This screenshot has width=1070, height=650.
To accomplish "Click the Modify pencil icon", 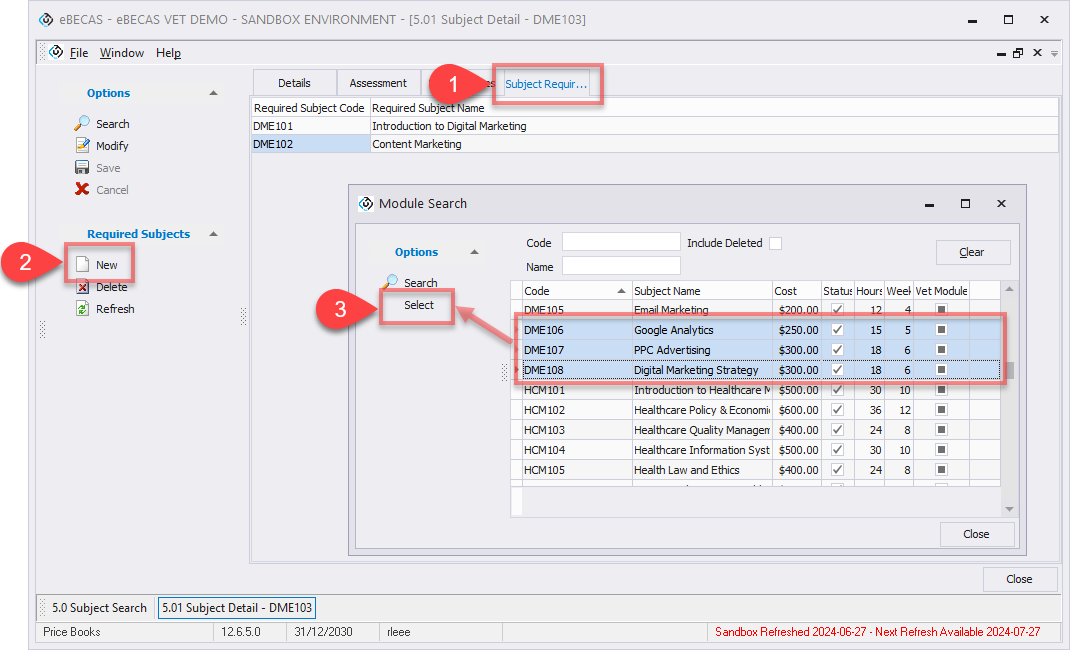I will (x=82, y=146).
